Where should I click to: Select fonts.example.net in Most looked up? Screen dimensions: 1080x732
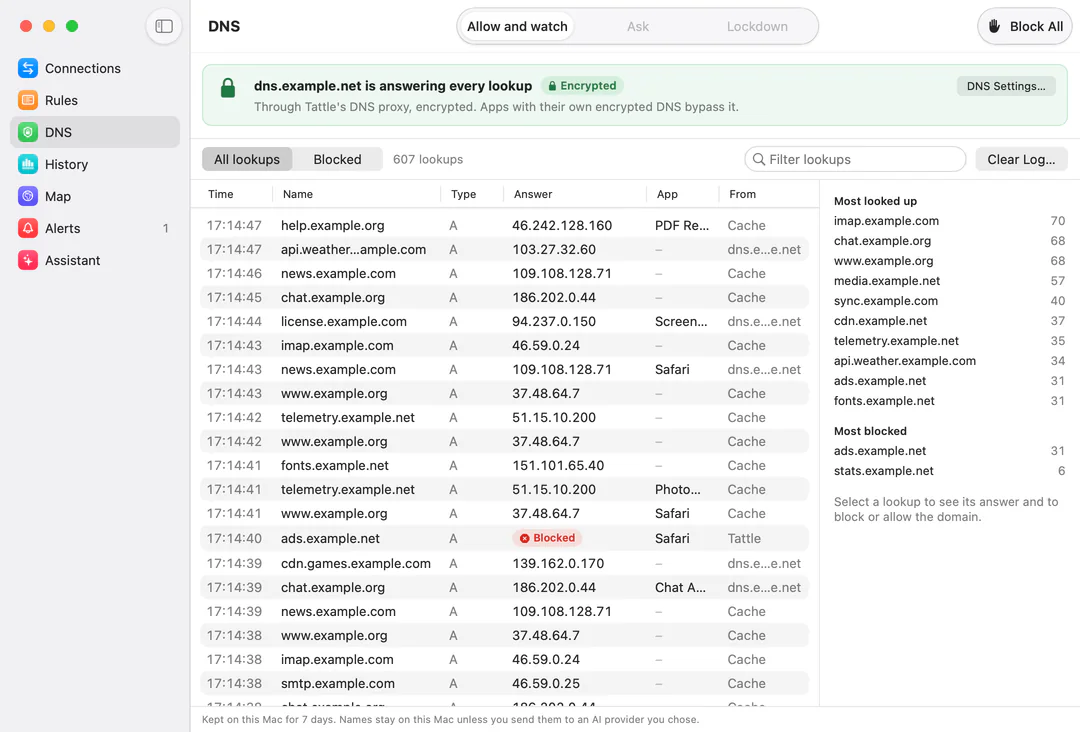coord(949,401)
